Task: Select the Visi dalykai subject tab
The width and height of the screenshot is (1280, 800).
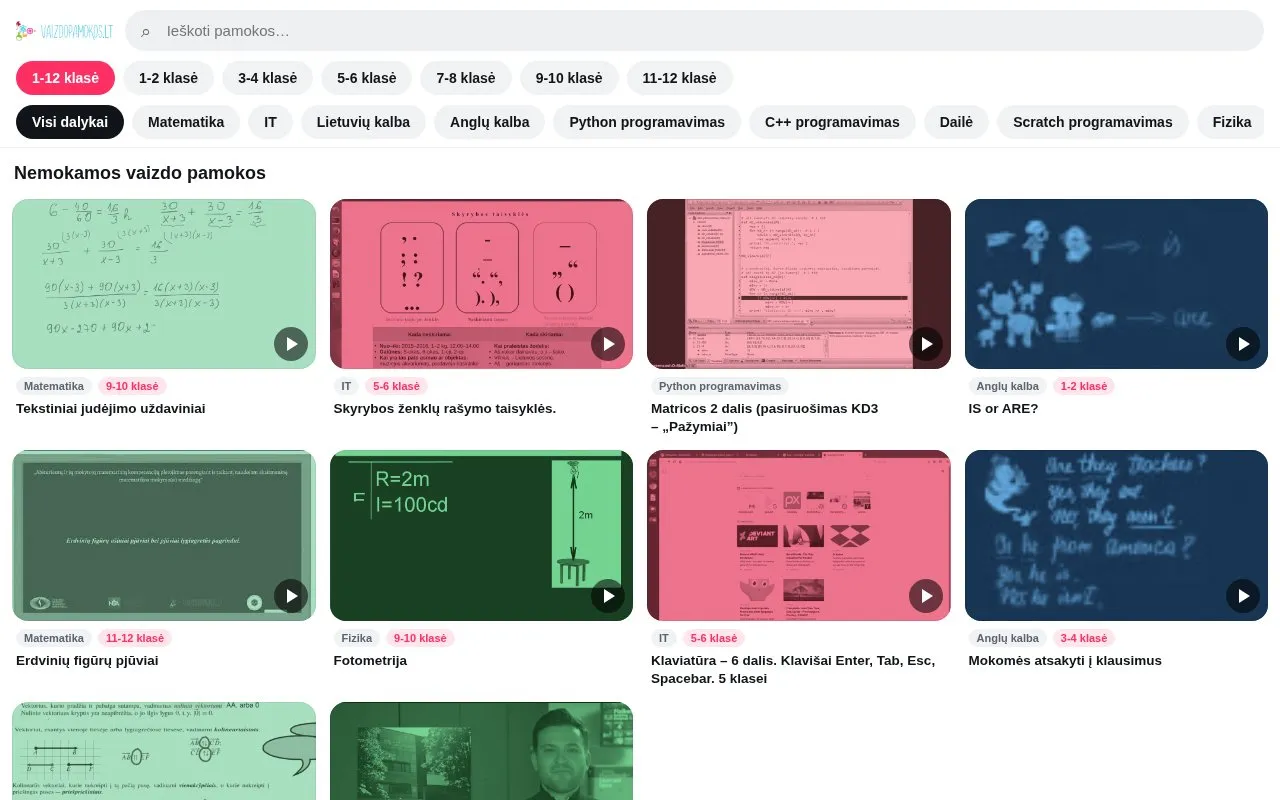Action: pos(70,122)
